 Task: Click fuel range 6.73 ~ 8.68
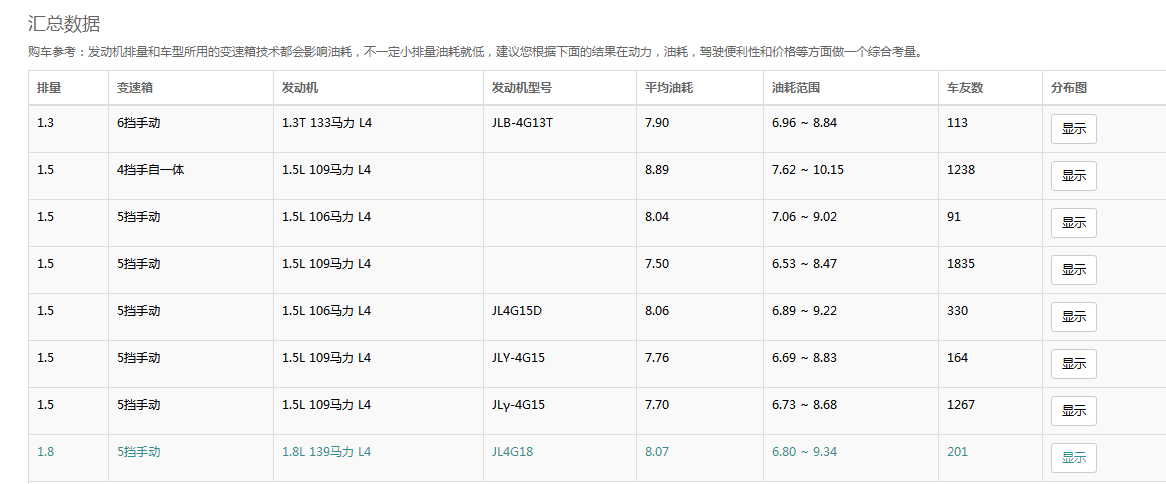click(x=805, y=405)
